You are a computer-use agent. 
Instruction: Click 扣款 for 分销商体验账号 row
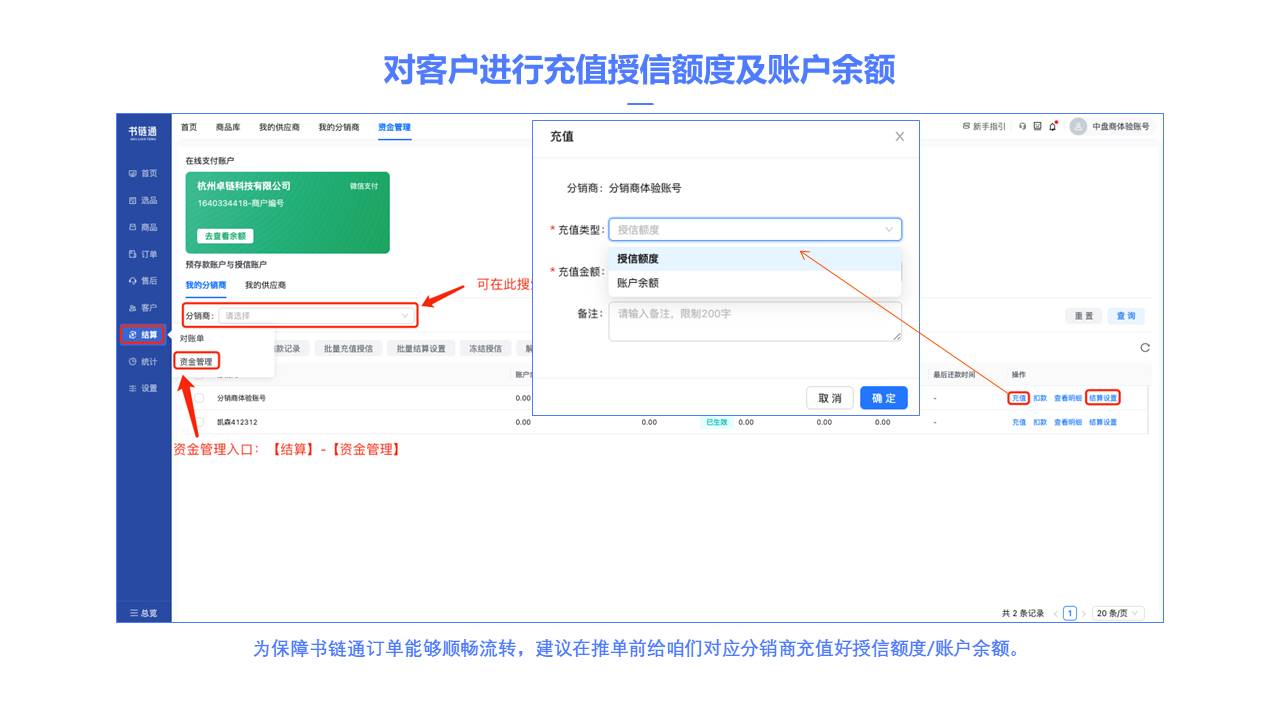click(1040, 398)
